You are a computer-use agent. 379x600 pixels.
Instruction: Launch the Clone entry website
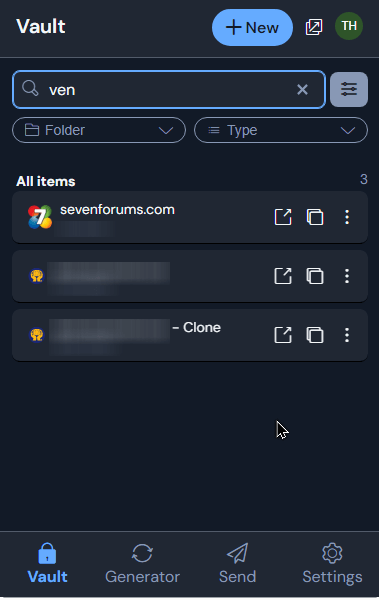(x=283, y=335)
